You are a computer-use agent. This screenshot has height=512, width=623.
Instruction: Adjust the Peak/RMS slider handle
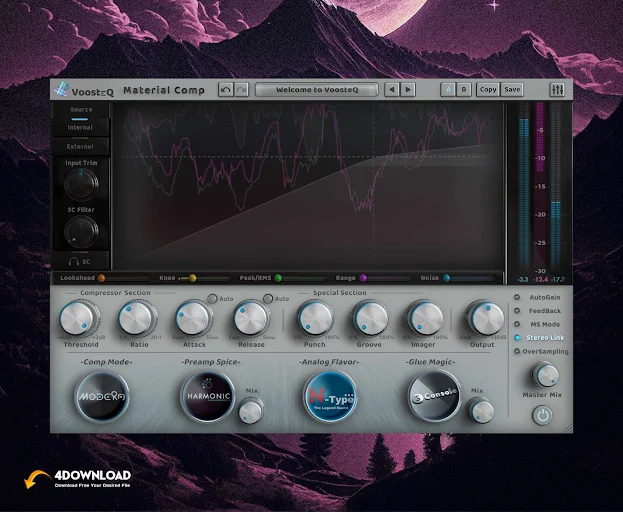[278, 278]
